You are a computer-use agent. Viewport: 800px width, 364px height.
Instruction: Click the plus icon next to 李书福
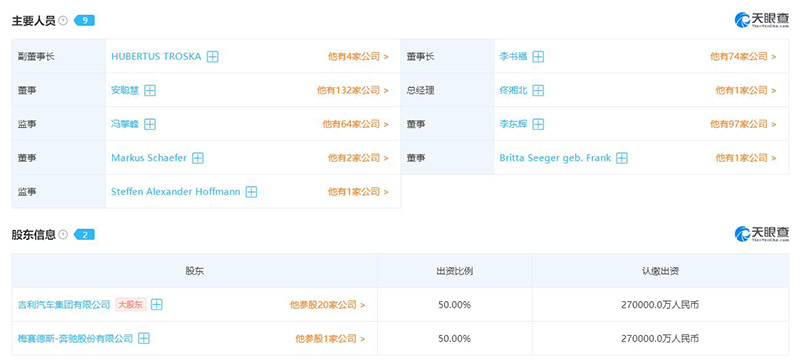coord(538,57)
